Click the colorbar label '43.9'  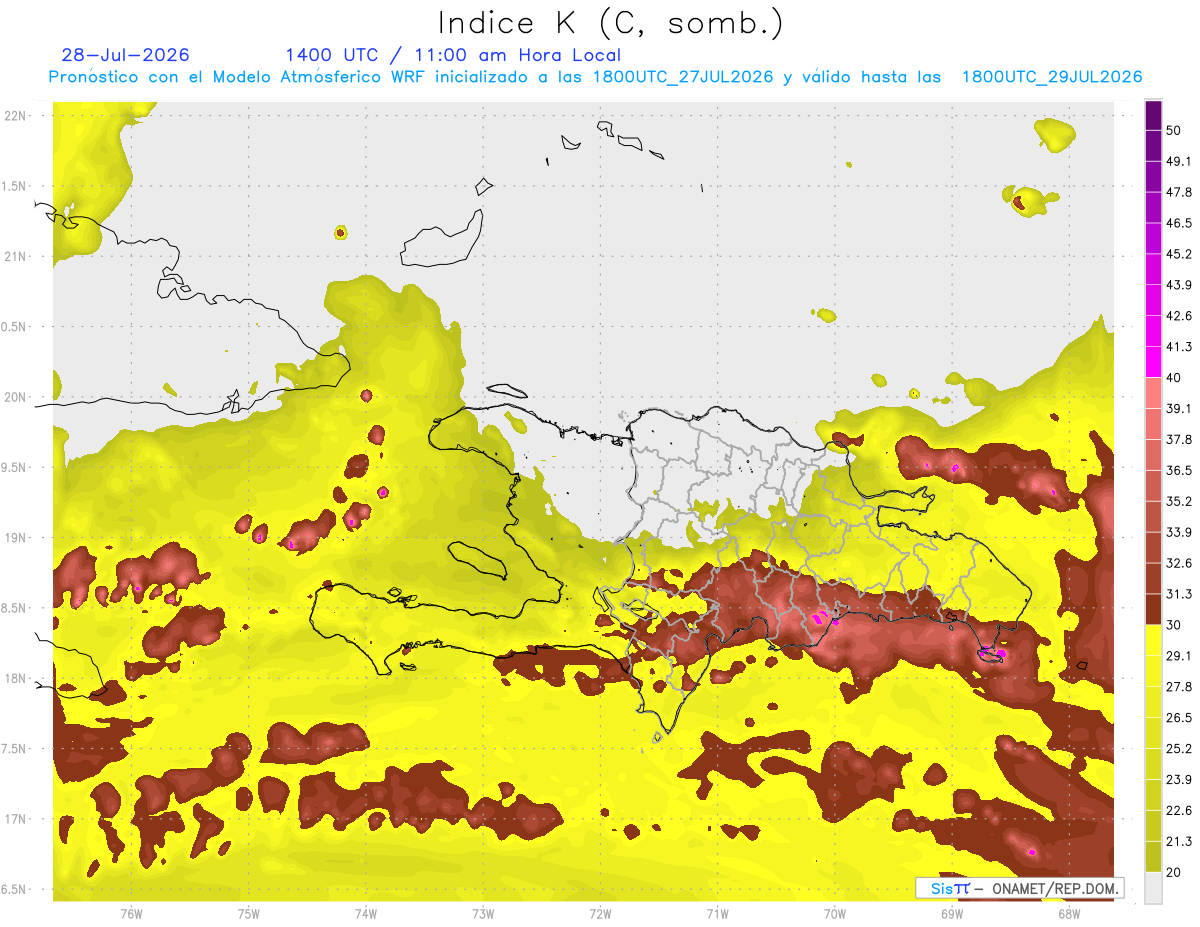[x=1179, y=286]
